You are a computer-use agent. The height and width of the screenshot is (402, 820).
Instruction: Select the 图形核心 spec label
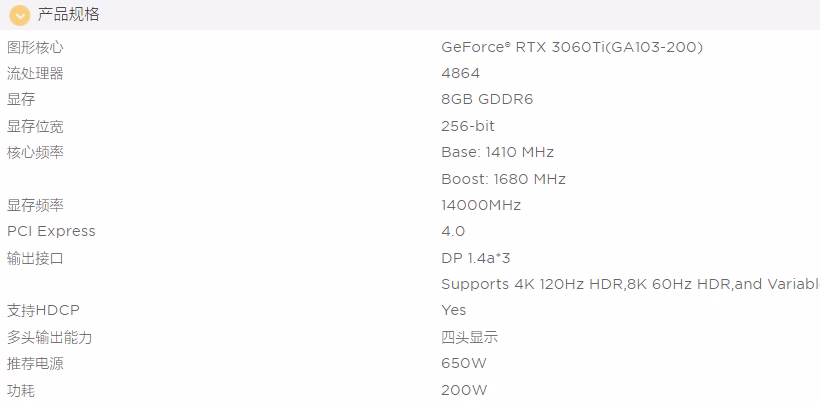pyautogui.click(x=35, y=47)
